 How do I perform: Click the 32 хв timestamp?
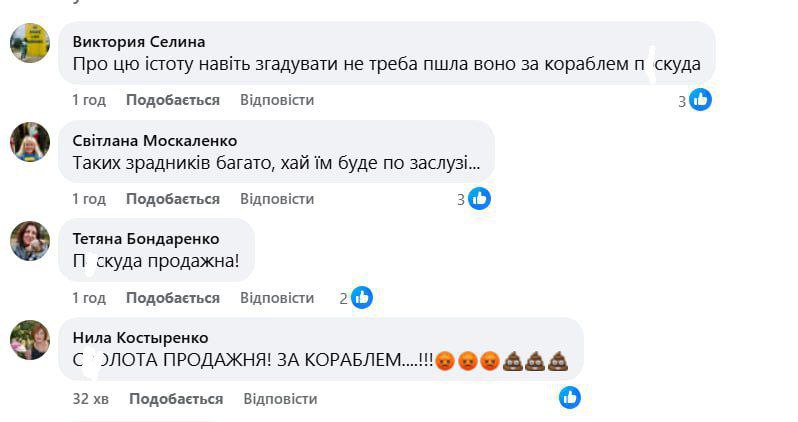tap(90, 398)
